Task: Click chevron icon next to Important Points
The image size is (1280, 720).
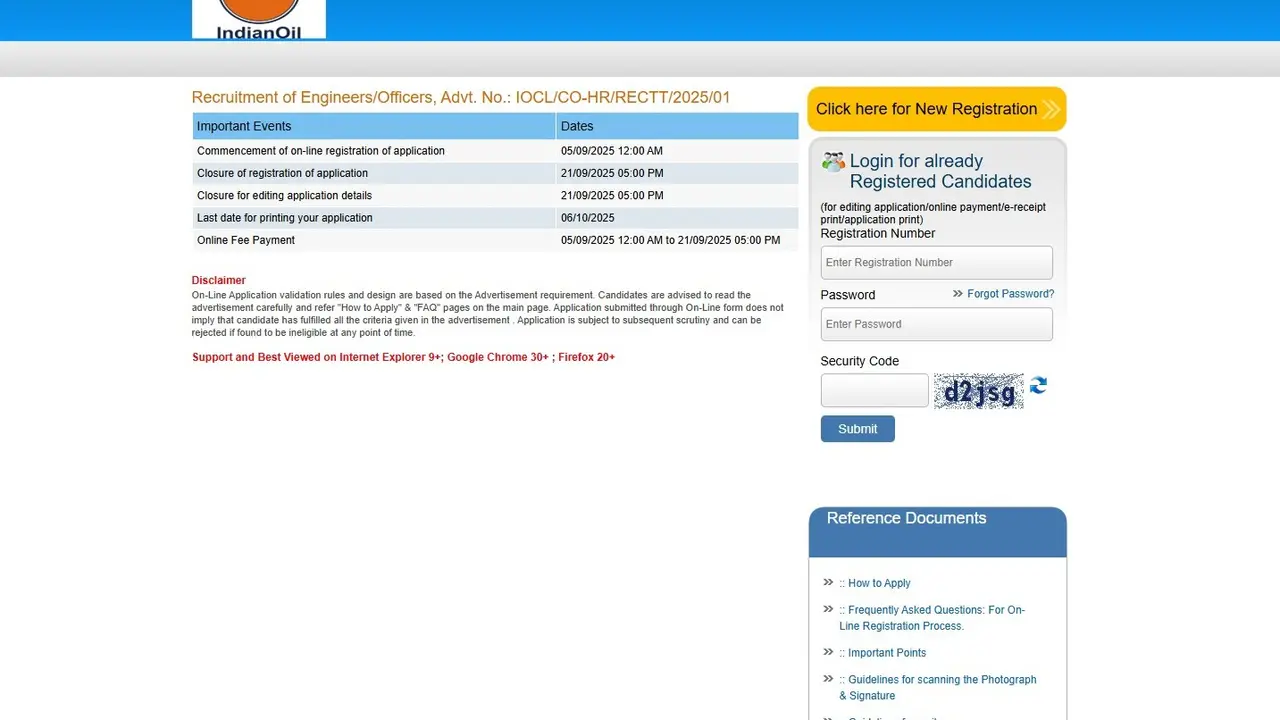Action: point(829,651)
